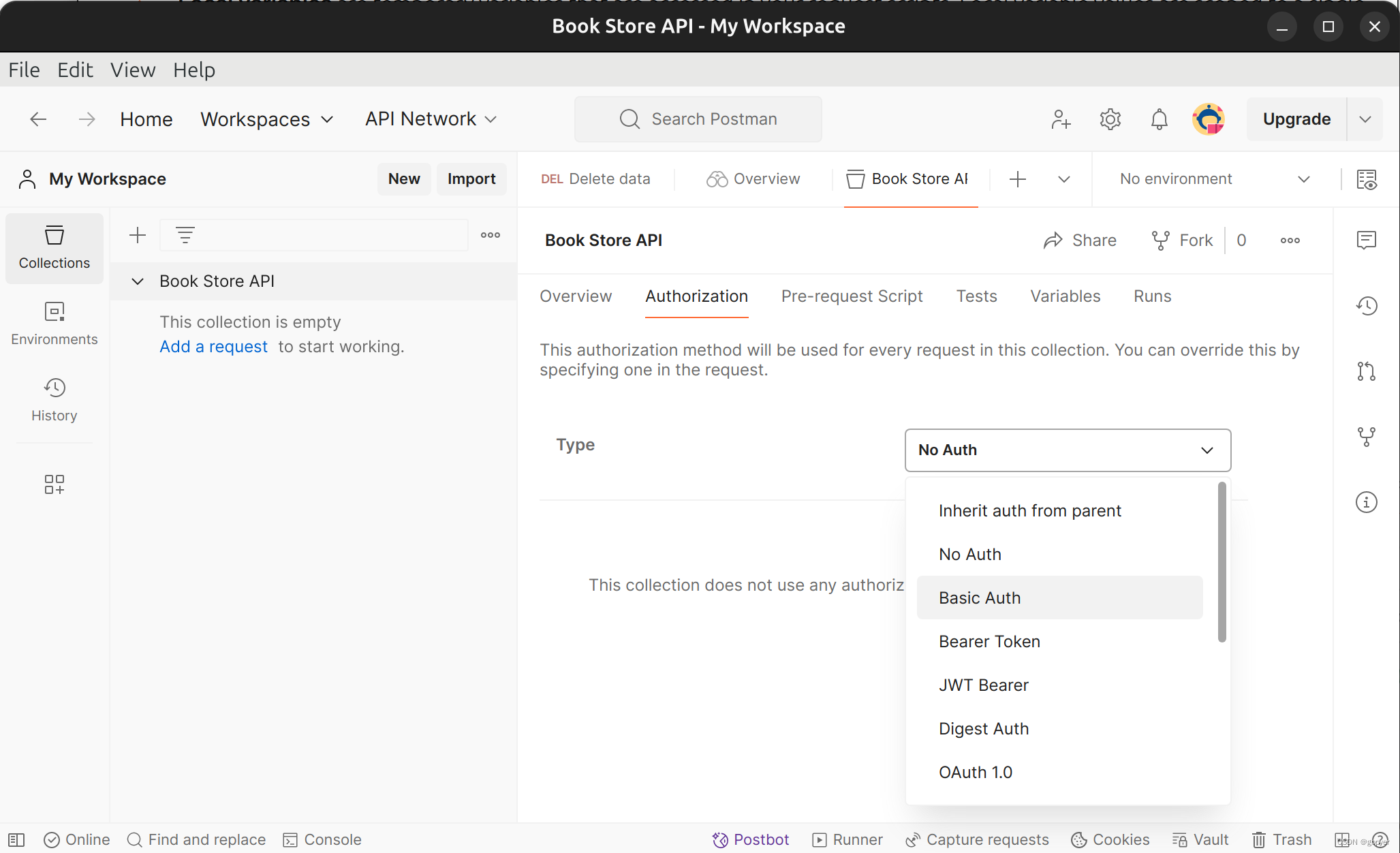1400x853 pixels.
Task: Select No Auth option in list
Action: pos(1059,555)
